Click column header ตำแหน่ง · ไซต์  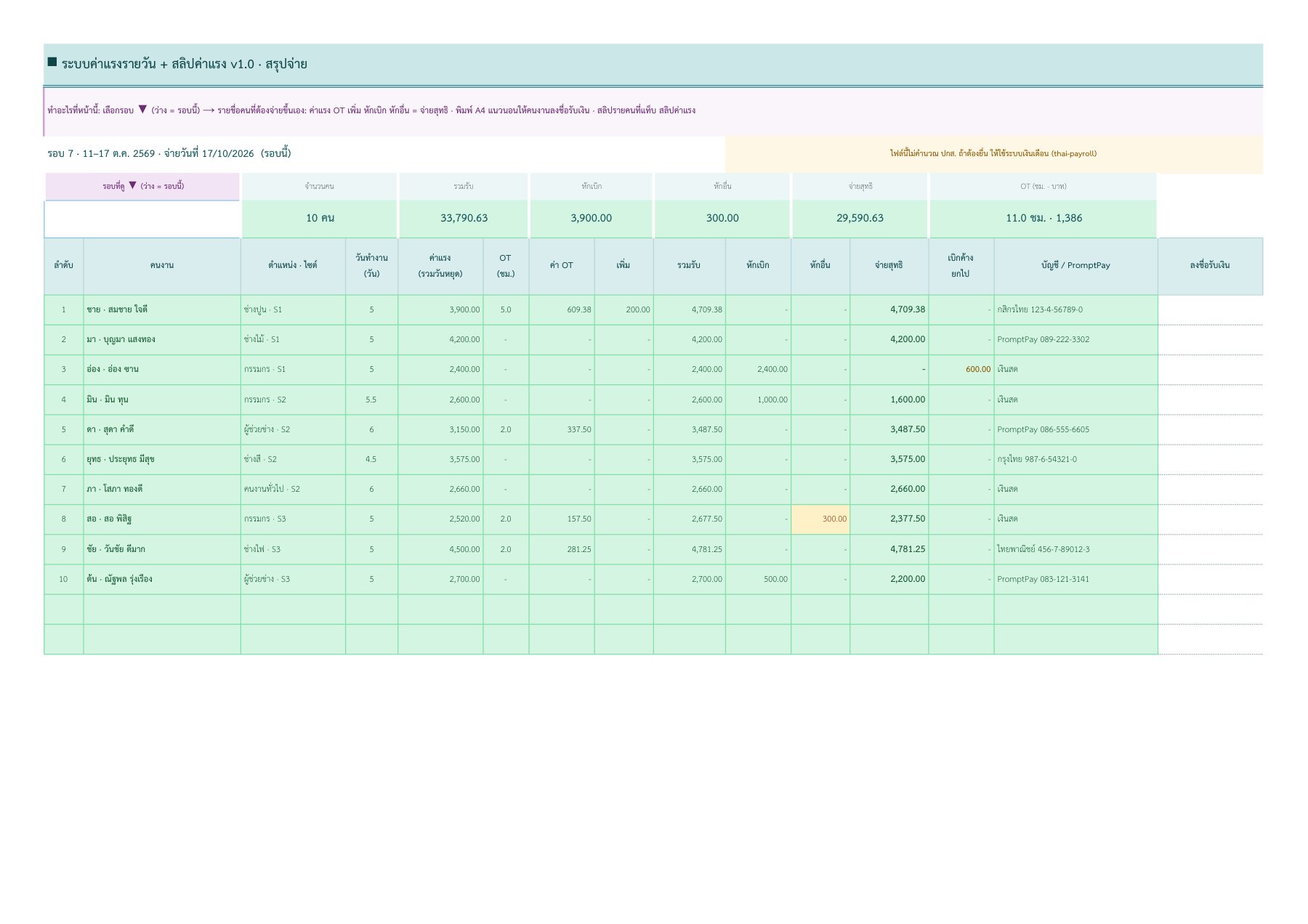click(x=293, y=266)
